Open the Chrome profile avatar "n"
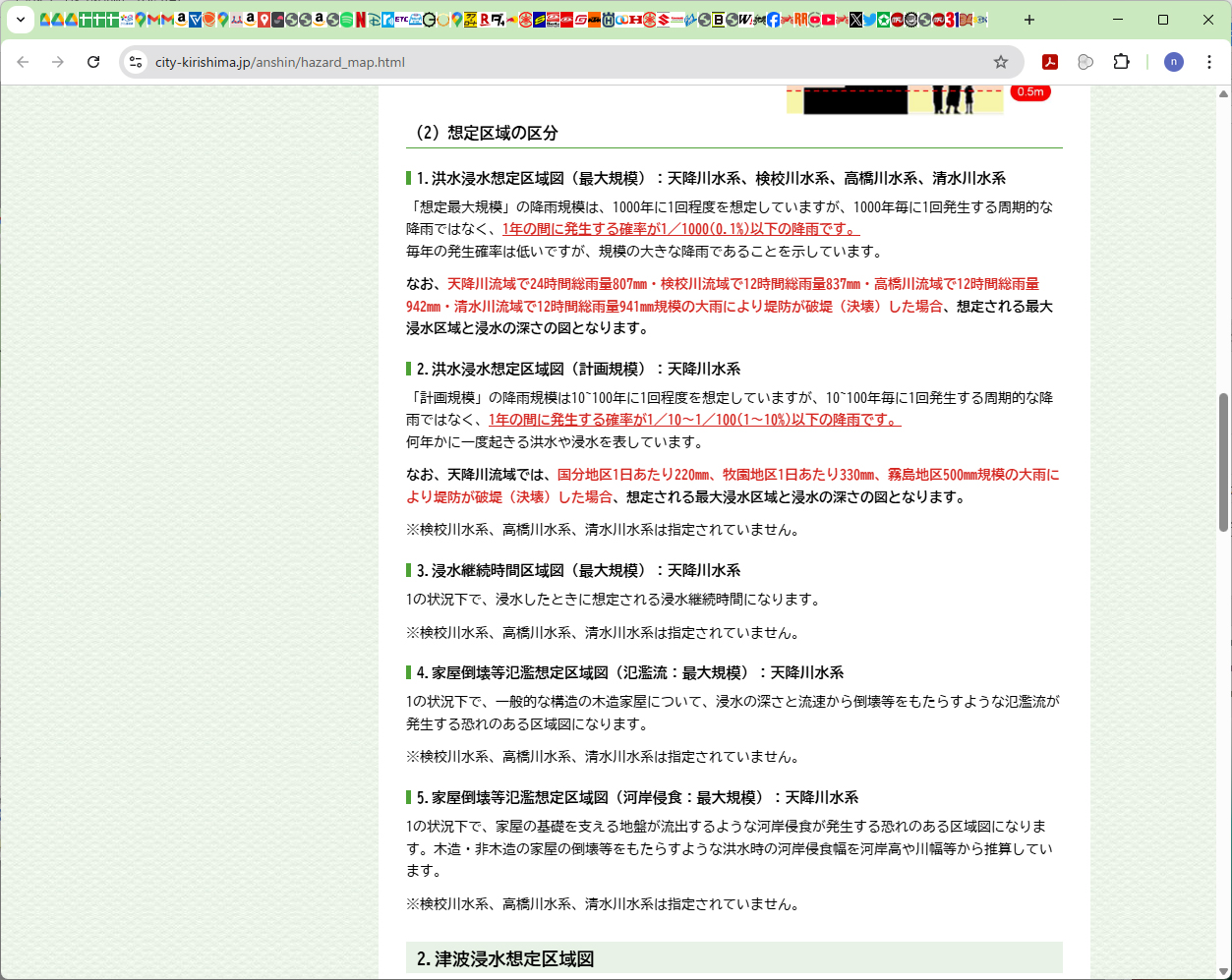Screen dimensions: 1232x980 [1174, 62]
